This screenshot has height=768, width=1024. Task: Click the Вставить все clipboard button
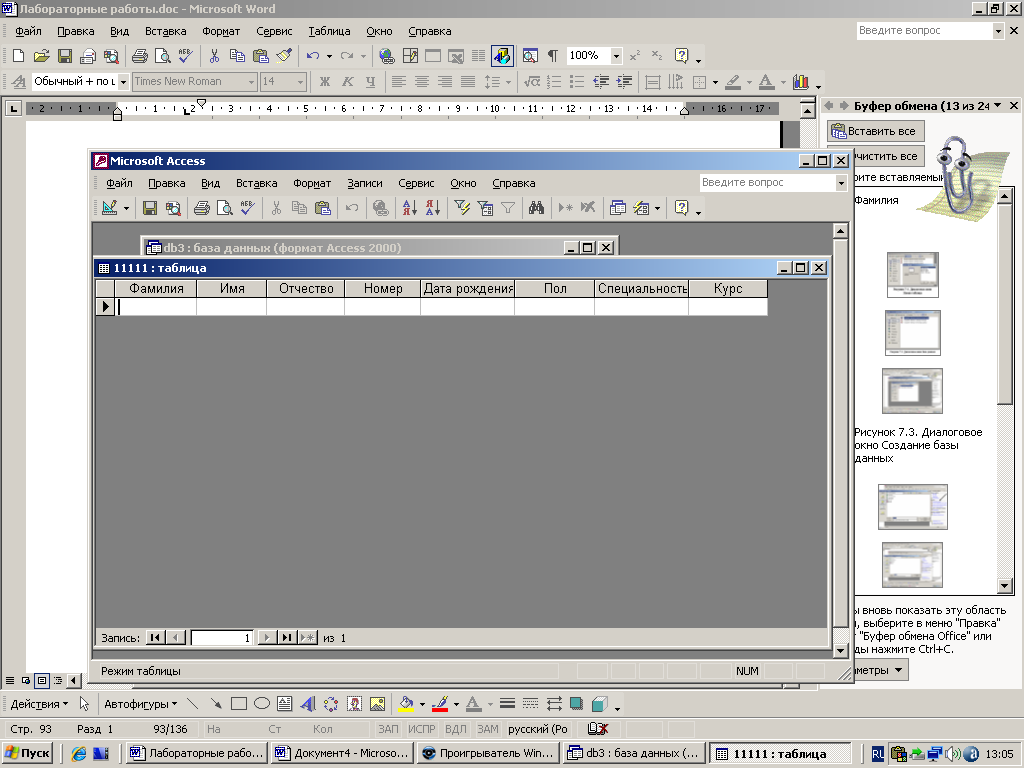click(x=875, y=131)
